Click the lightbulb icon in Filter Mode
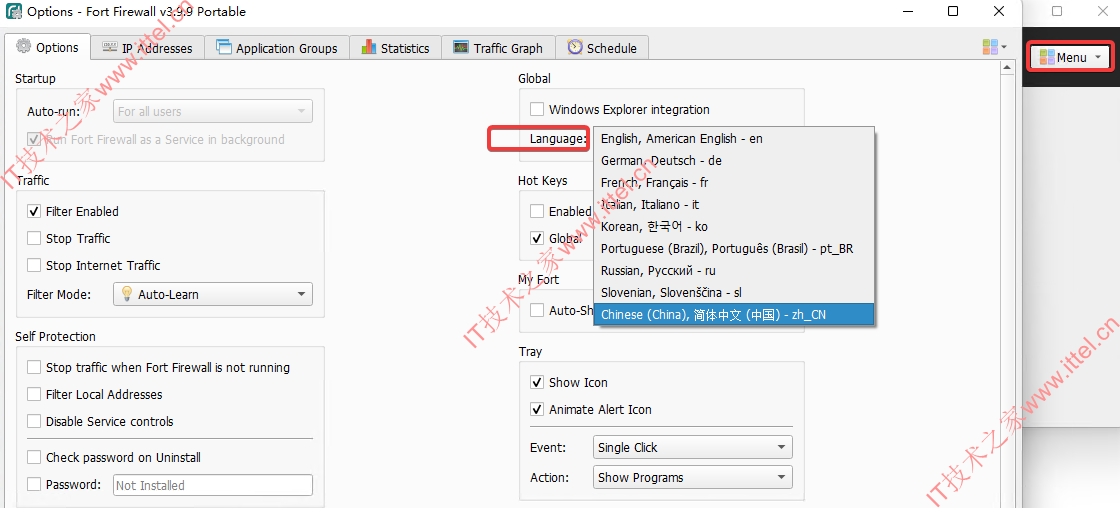1120x508 pixels. tap(126, 294)
